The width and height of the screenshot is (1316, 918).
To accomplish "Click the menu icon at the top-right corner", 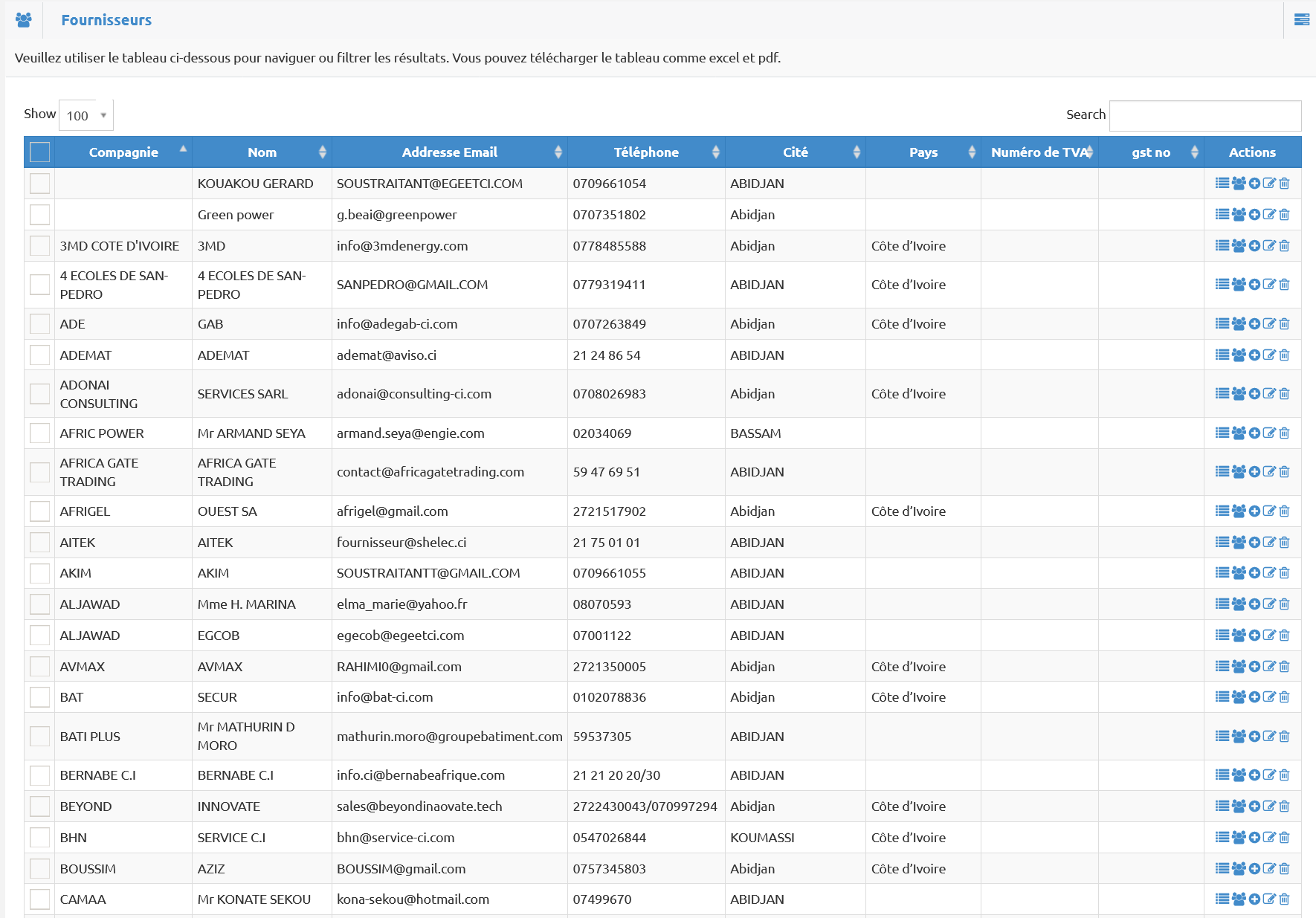I will click(x=1301, y=20).
